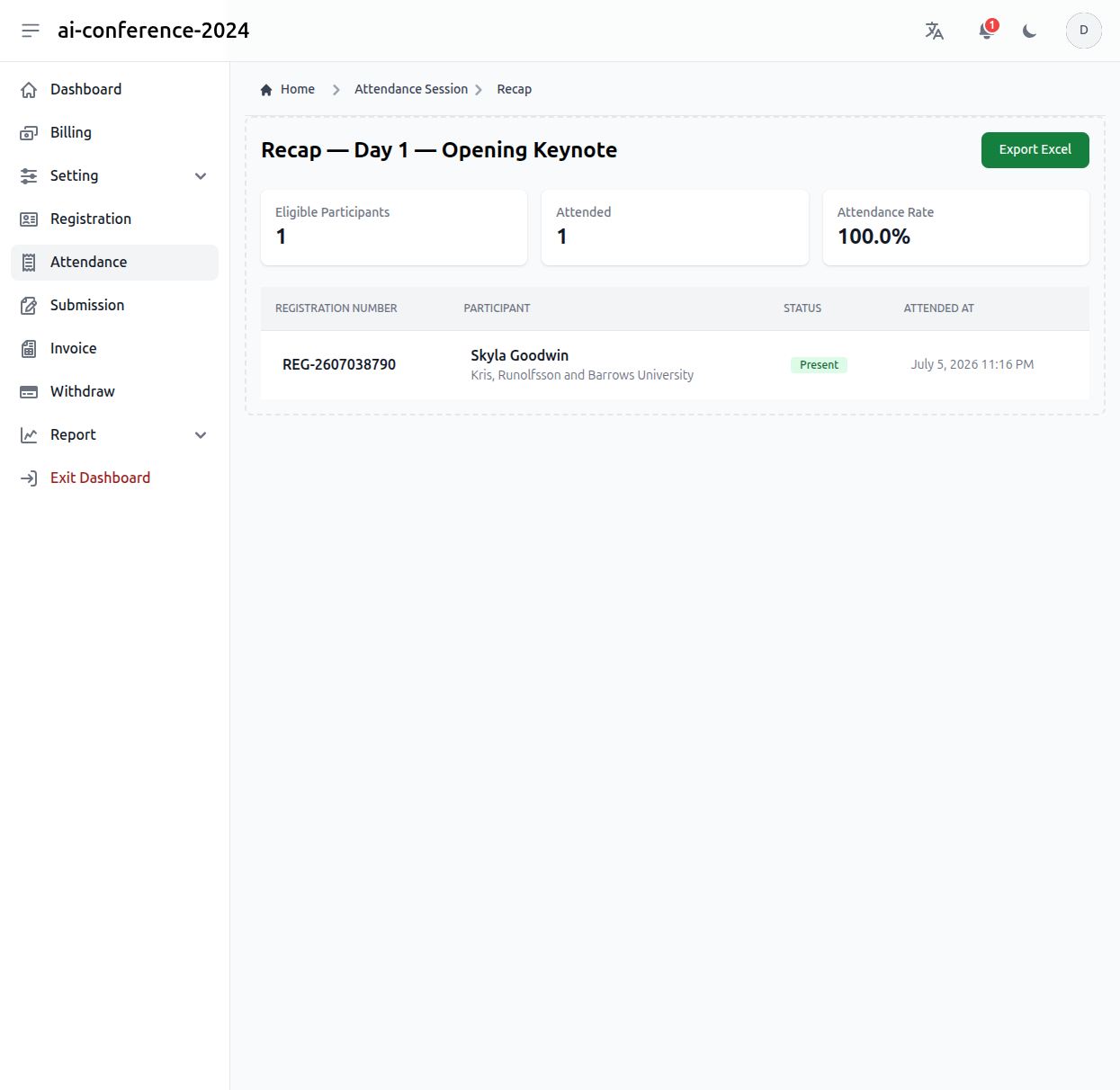Image resolution: width=1120 pixels, height=1090 pixels.
Task: Click the Export Excel button
Action: pos(1035,150)
